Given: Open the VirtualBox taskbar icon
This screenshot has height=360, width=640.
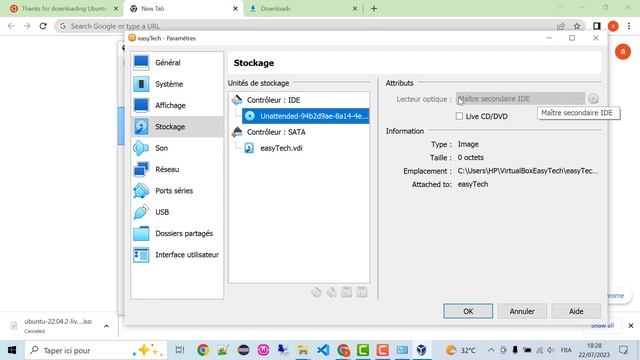Looking at the screenshot, I should click(422, 350).
